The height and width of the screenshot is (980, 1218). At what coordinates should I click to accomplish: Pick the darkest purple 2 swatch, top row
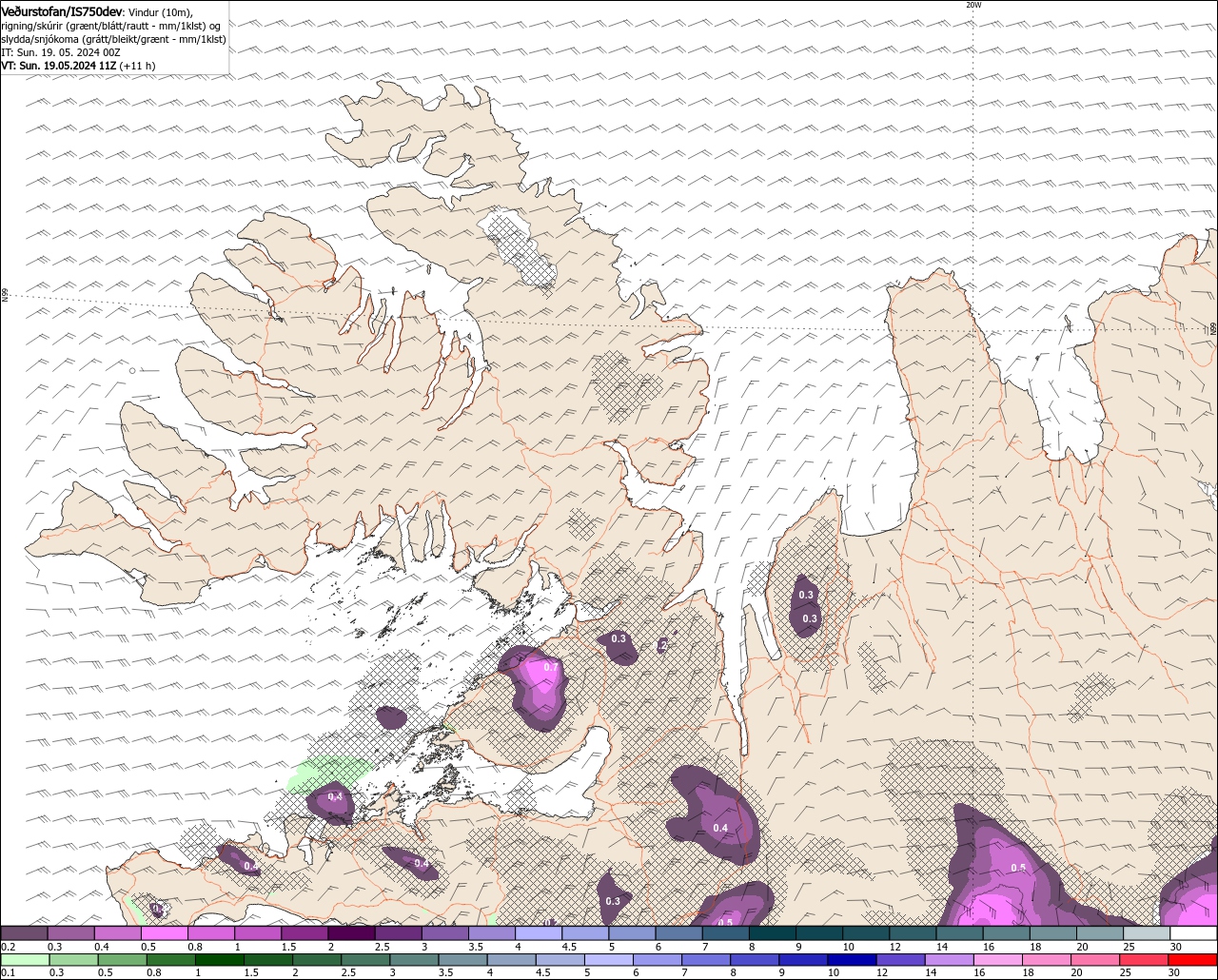click(351, 933)
